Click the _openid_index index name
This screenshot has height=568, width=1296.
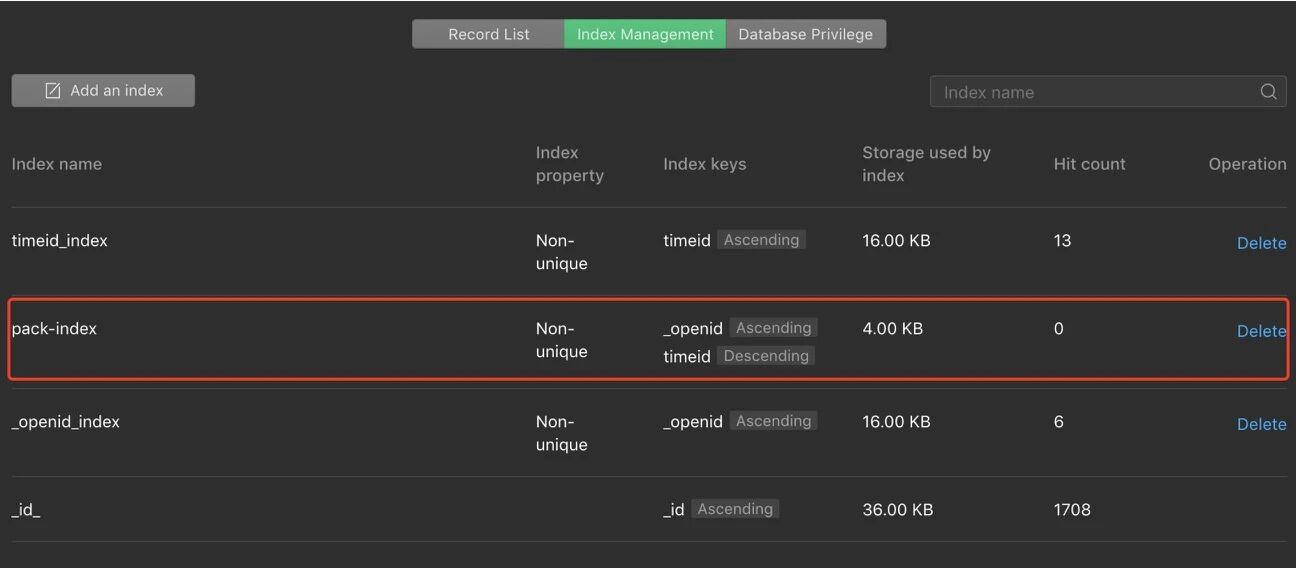(x=66, y=422)
